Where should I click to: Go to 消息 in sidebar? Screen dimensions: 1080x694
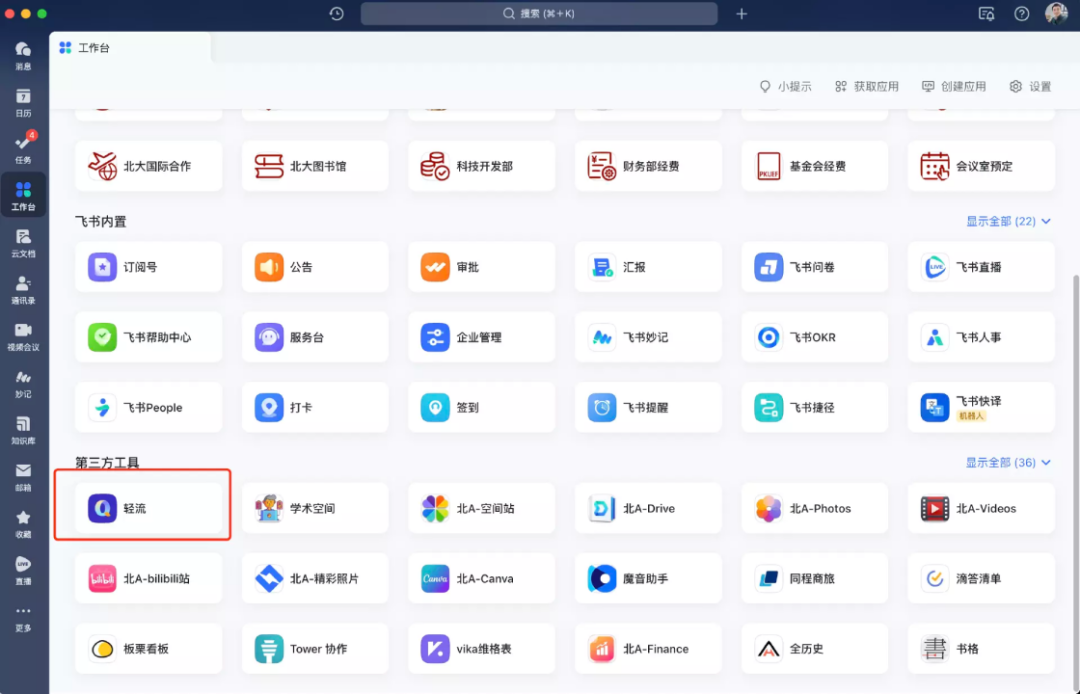pyautogui.click(x=23, y=56)
